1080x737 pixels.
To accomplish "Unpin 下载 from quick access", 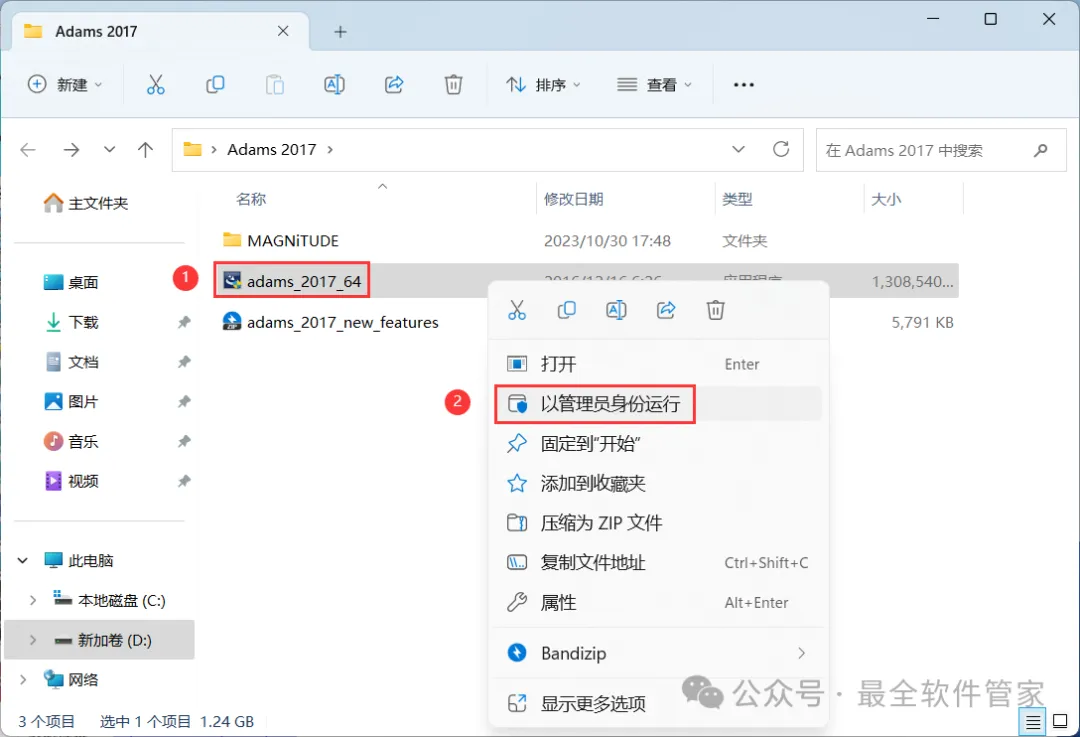I will coord(184,322).
